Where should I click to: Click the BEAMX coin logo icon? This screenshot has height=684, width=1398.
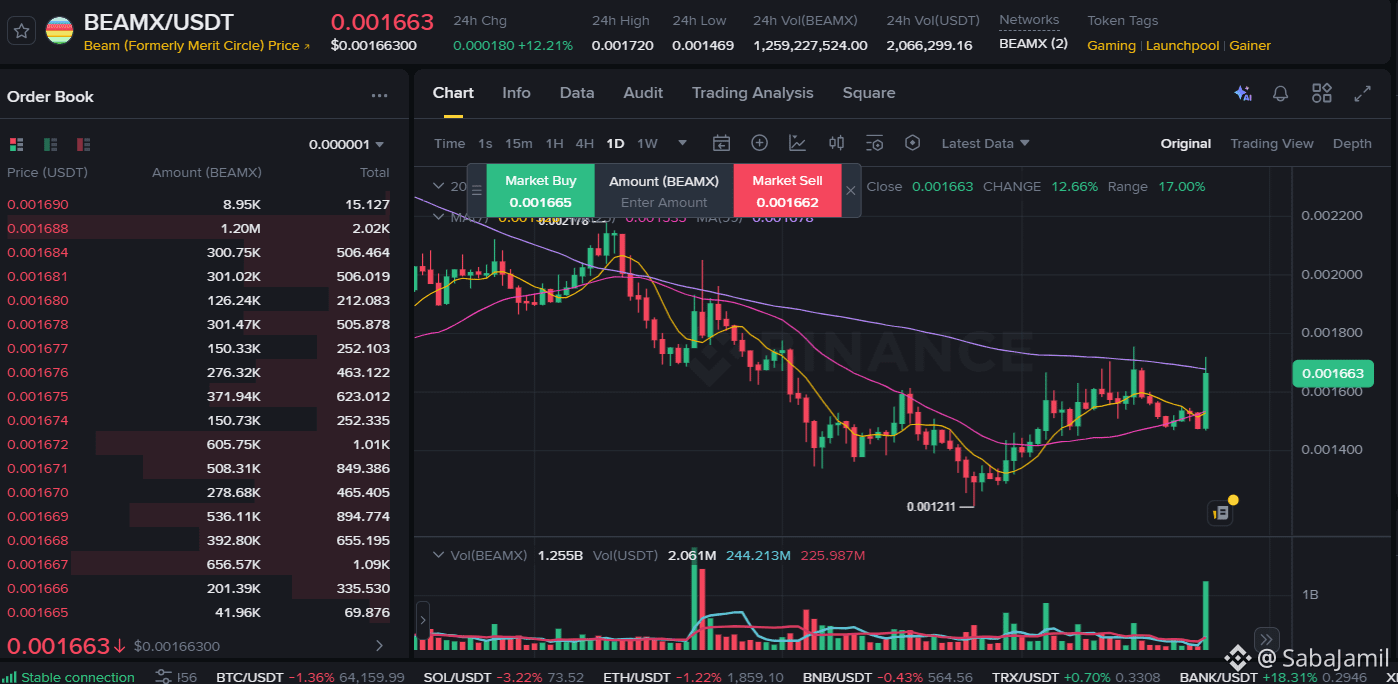coord(59,31)
